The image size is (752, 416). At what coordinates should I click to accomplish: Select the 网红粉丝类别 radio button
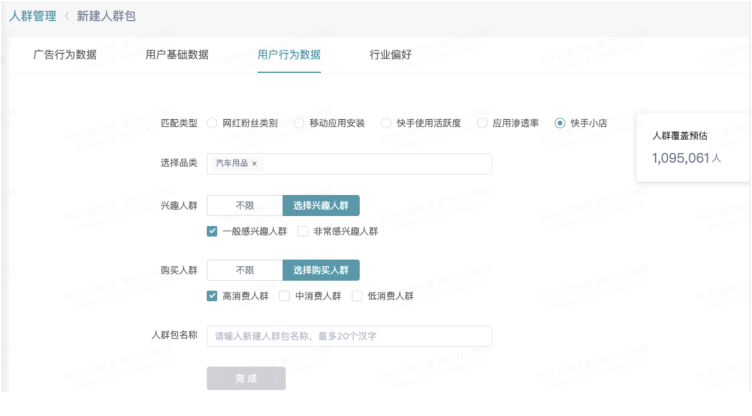[x=213, y=123]
